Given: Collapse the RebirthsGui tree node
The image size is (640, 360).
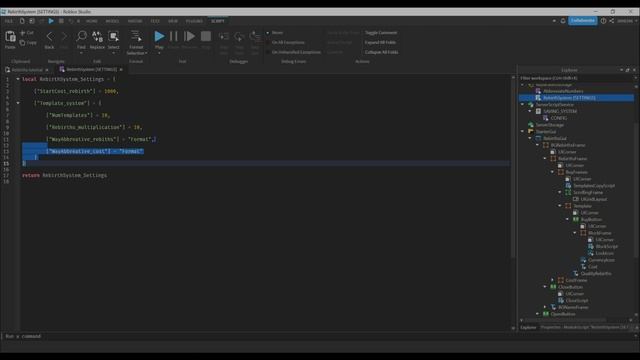Looking at the screenshot, I should click(x=530, y=138).
